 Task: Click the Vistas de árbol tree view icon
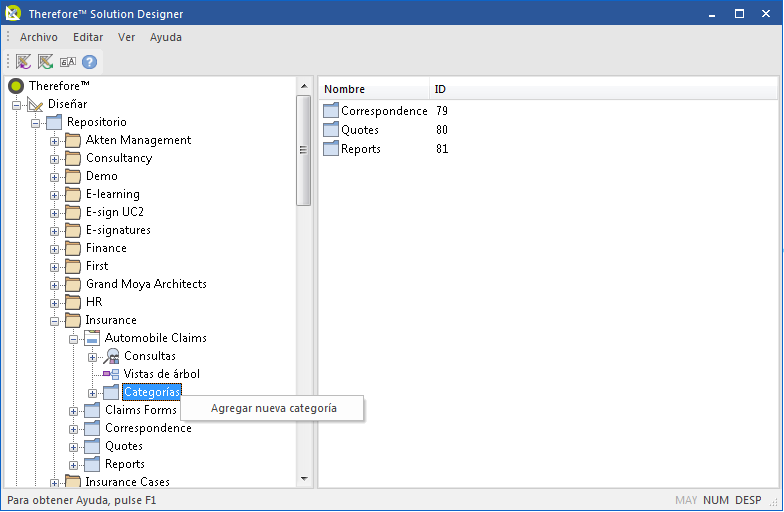point(111,374)
